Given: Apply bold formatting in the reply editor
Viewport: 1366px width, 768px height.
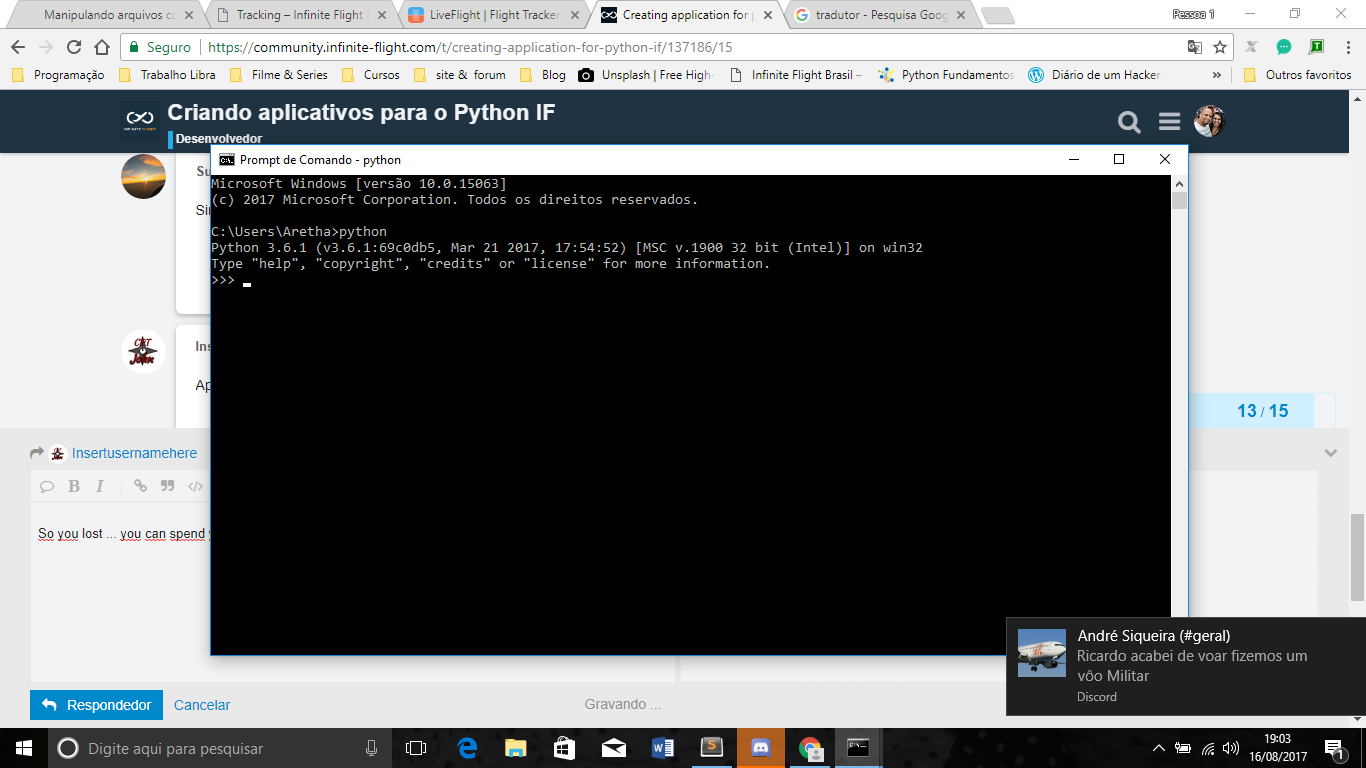Looking at the screenshot, I should 74,486.
